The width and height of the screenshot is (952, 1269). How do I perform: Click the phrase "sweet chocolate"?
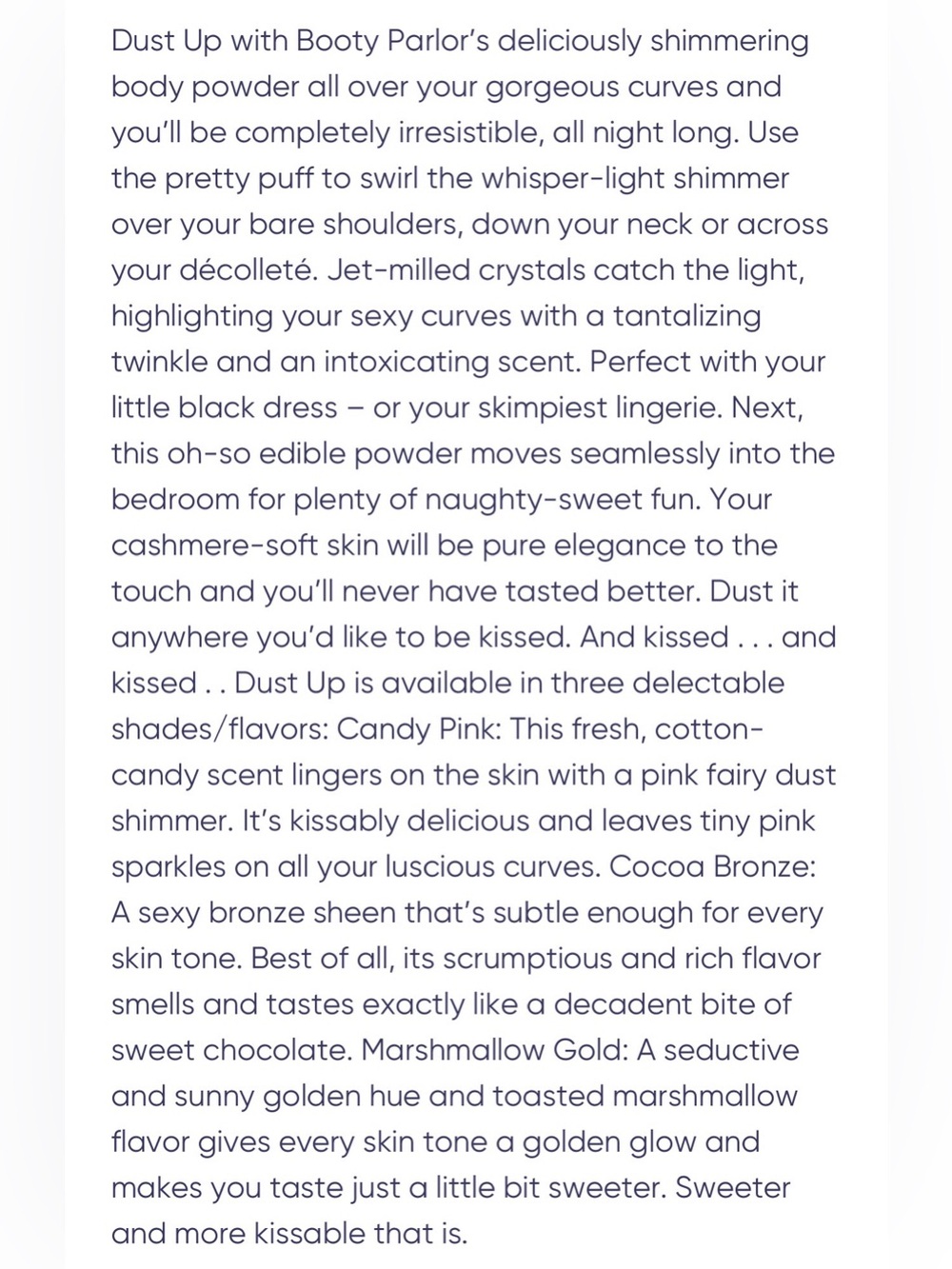(231, 1051)
